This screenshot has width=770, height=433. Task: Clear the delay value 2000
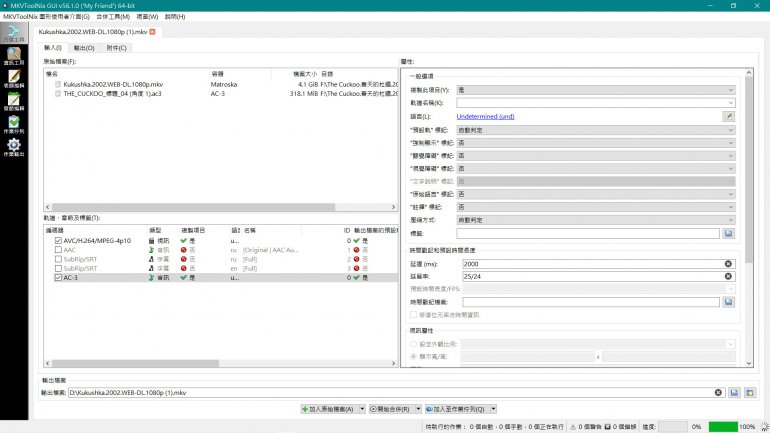[x=728, y=264]
